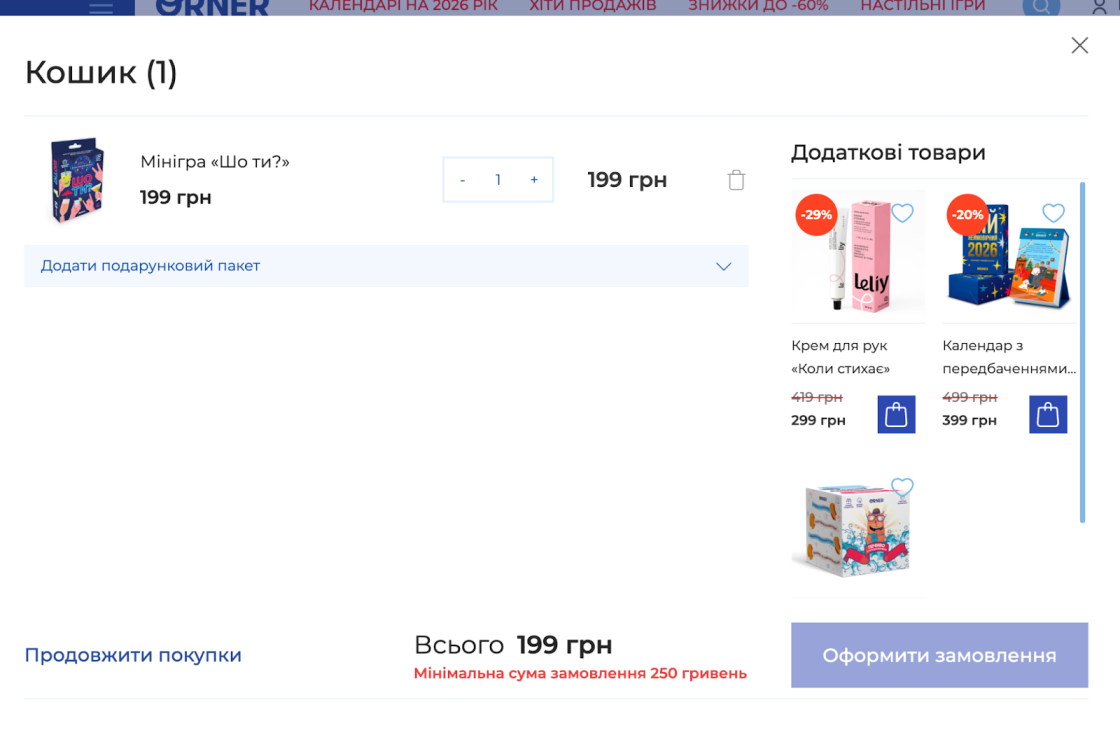
Task: Click Оформити замовлення button
Action: [939, 655]
